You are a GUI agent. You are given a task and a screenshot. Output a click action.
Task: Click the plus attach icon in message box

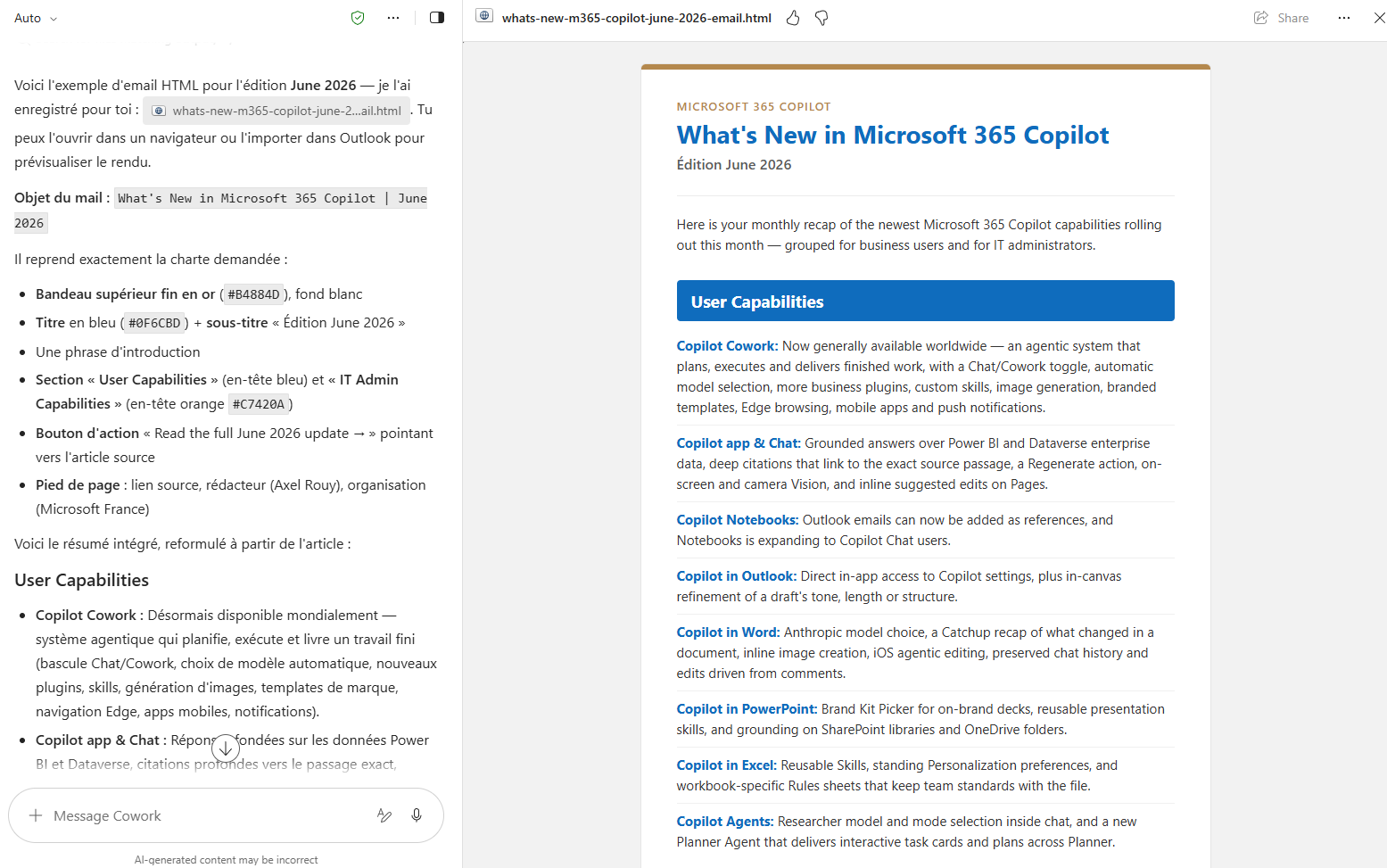pyautogui.click(x=36, y=815)
